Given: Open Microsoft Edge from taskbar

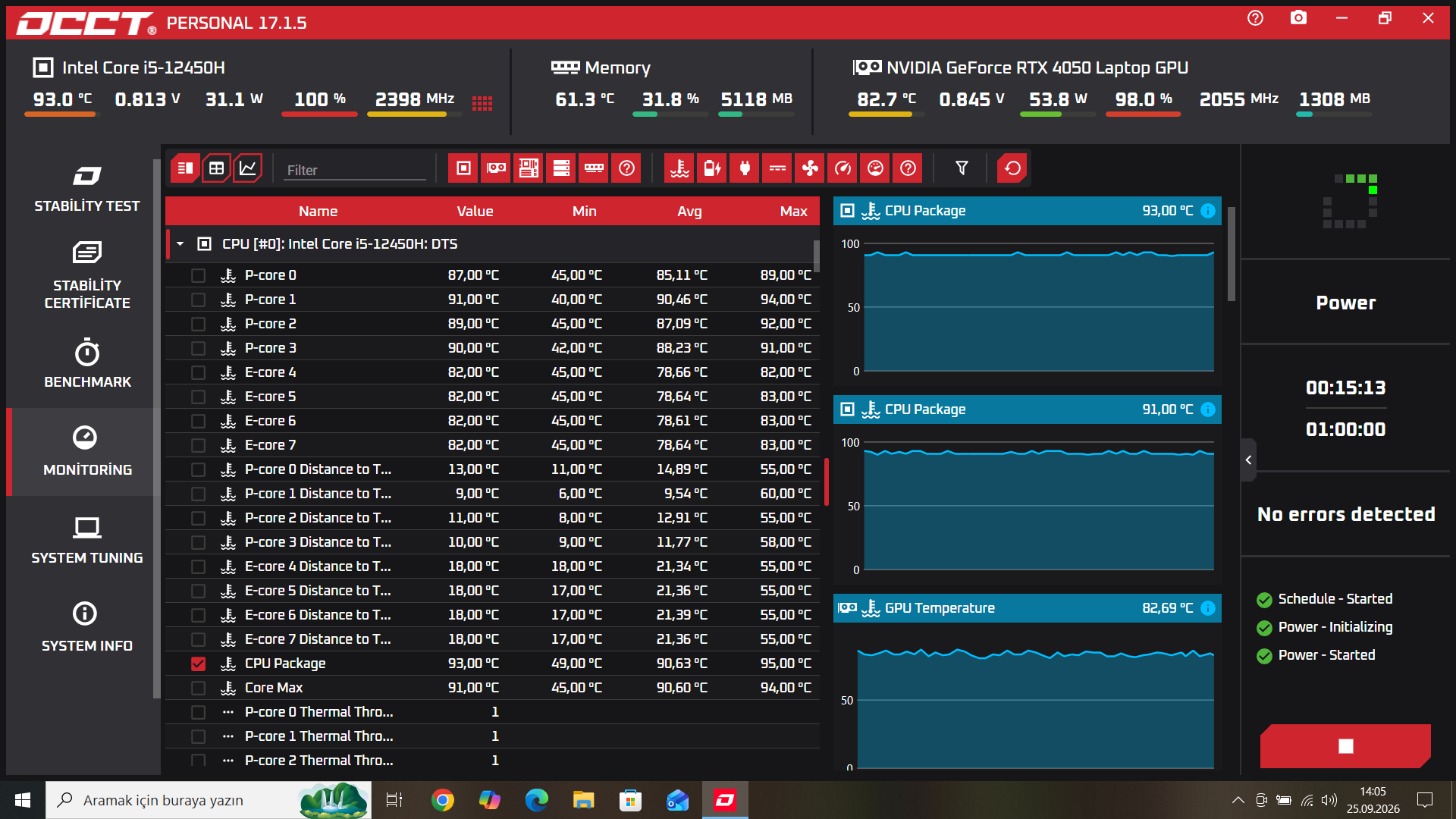Looking at the screenshot, I should (537, 800).
